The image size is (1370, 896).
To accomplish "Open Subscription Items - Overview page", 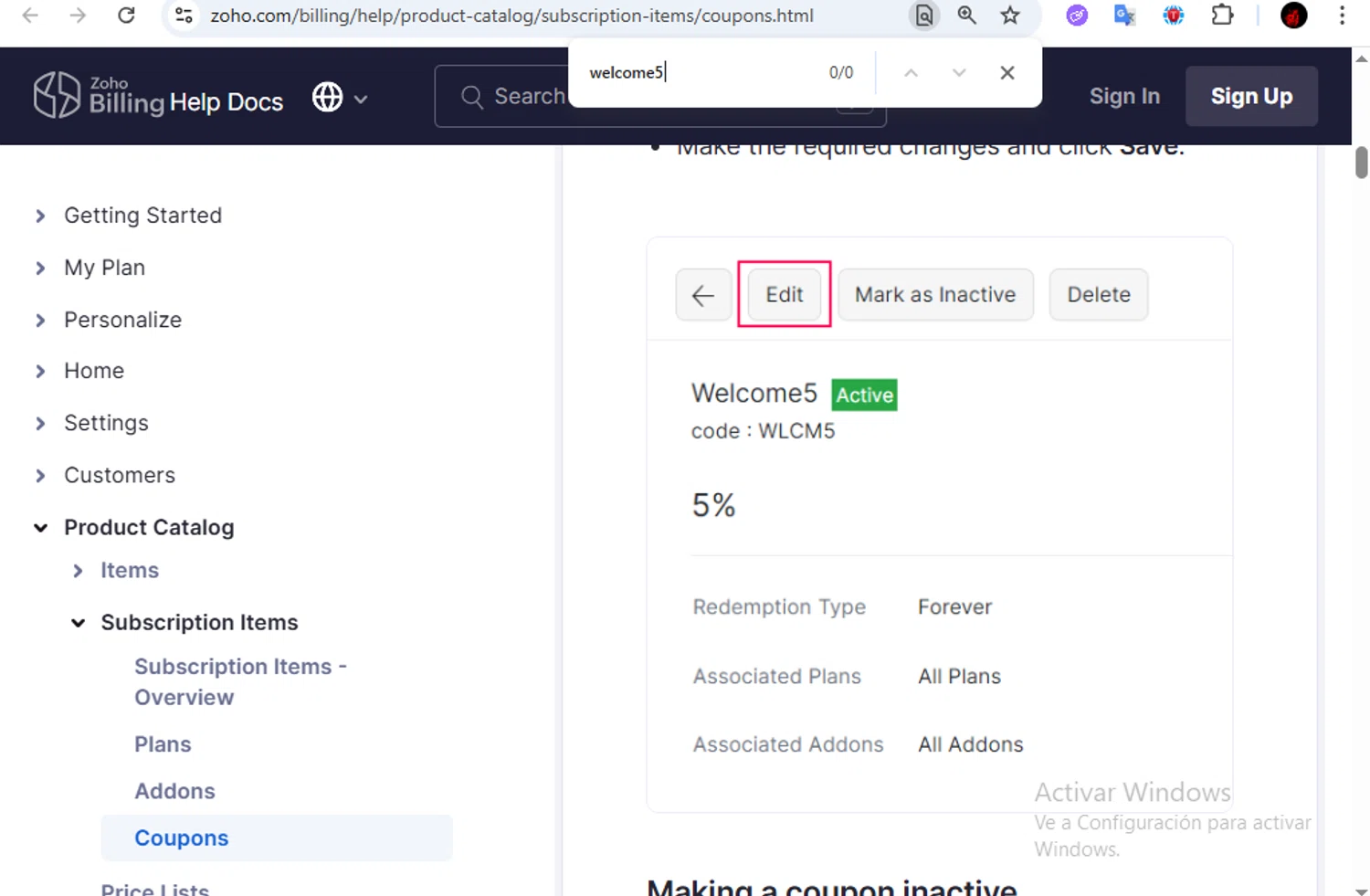I will coord(240,681).
